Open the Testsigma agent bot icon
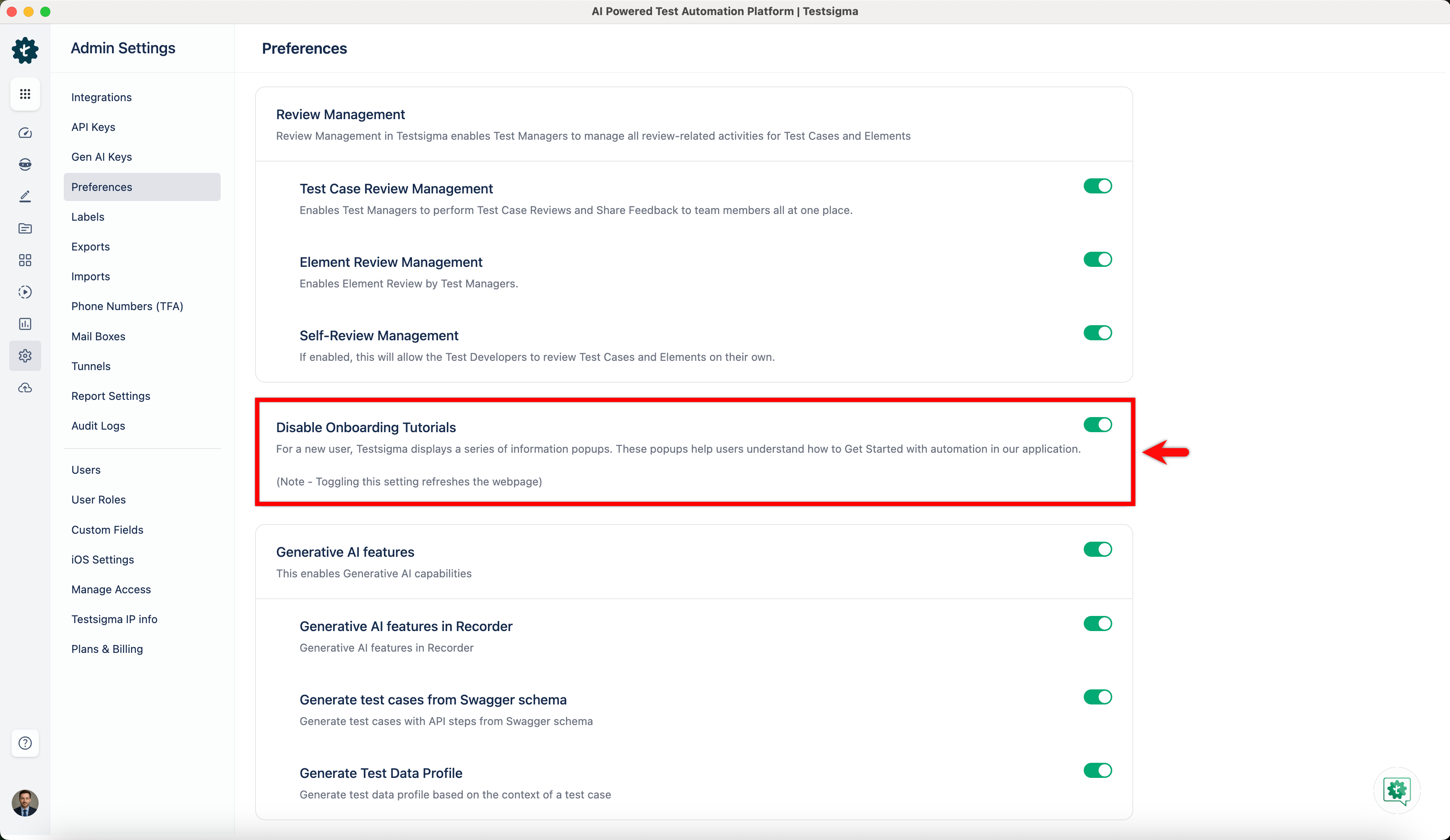The height and width of the screenshot is (840, 1450). tap(25, 164)
